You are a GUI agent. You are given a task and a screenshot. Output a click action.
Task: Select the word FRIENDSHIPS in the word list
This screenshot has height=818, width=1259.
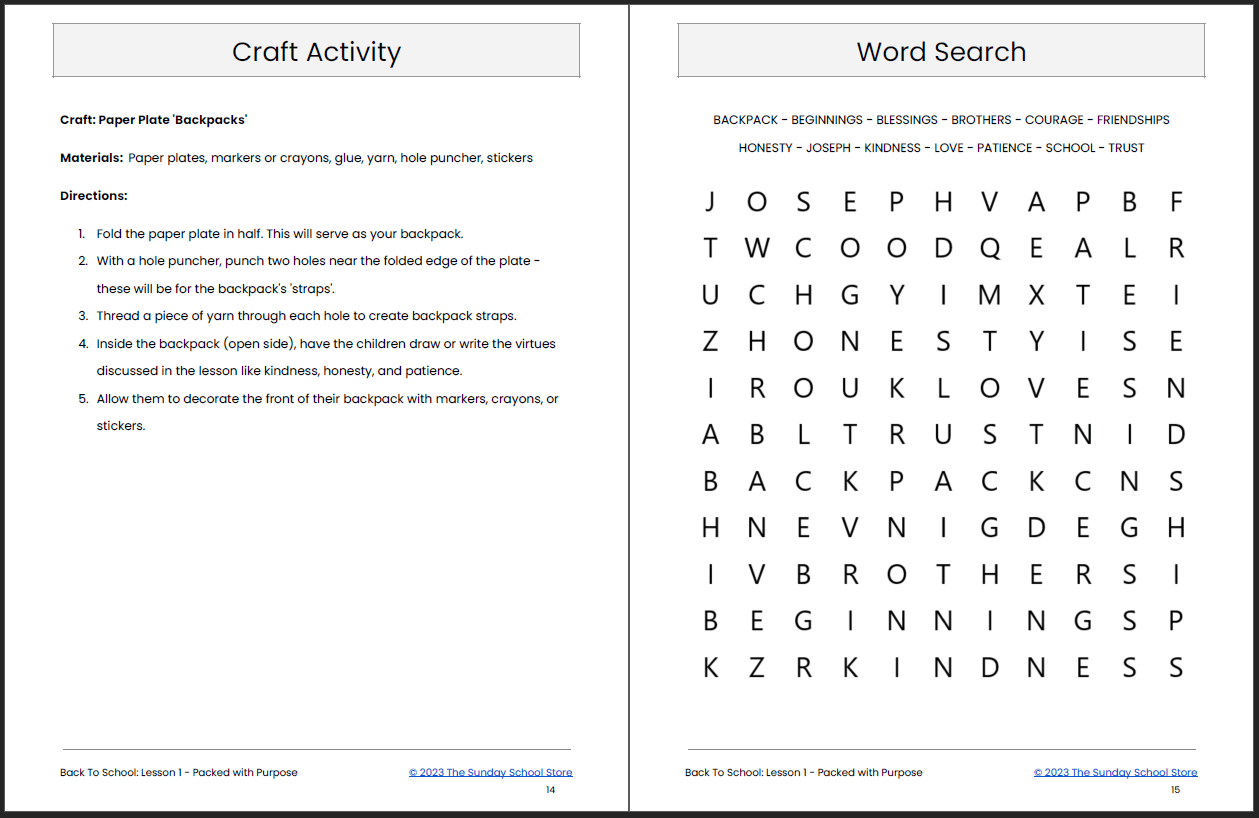tap(1132, 120)
